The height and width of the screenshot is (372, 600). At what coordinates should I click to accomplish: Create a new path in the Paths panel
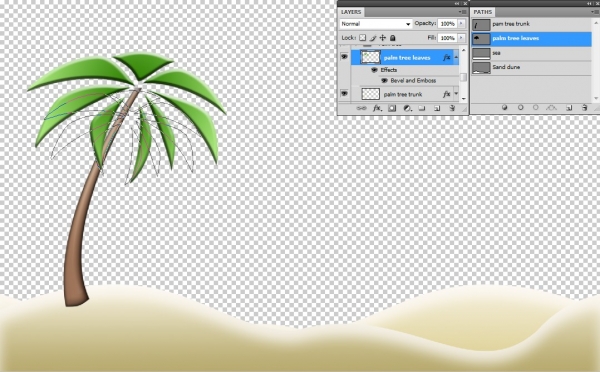click(569, 108)
